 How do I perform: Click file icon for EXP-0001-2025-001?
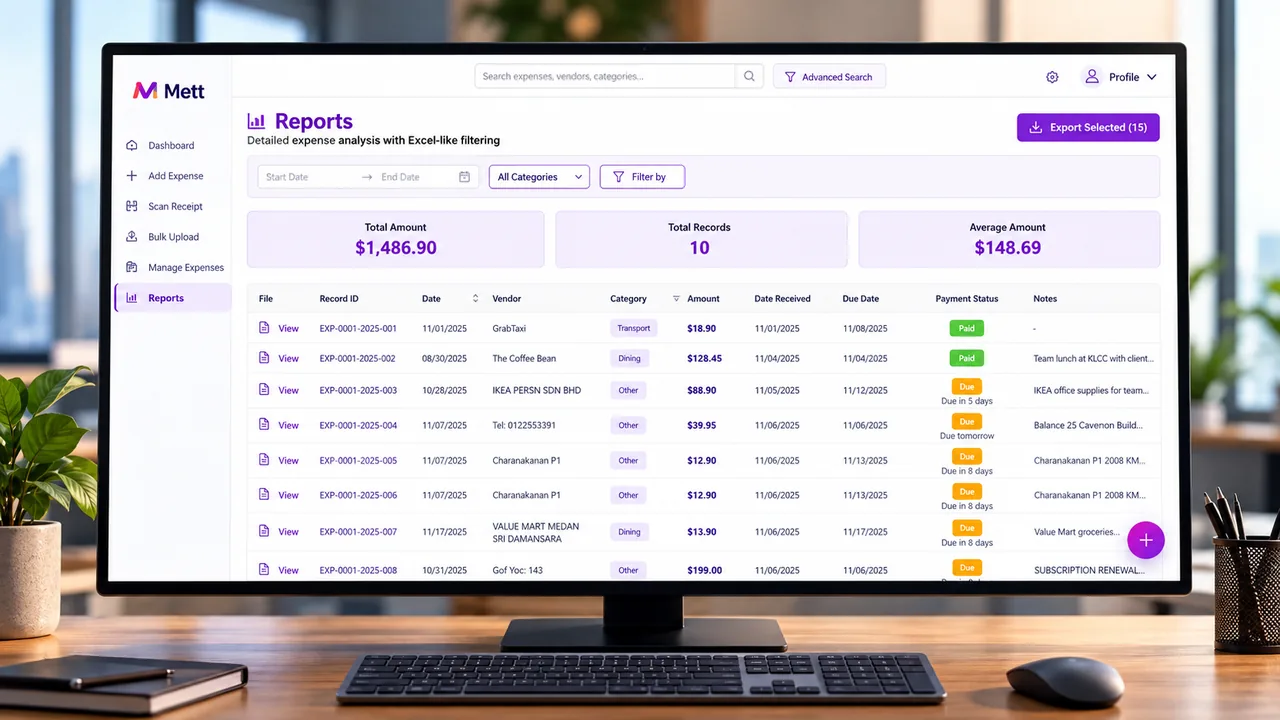264,327
